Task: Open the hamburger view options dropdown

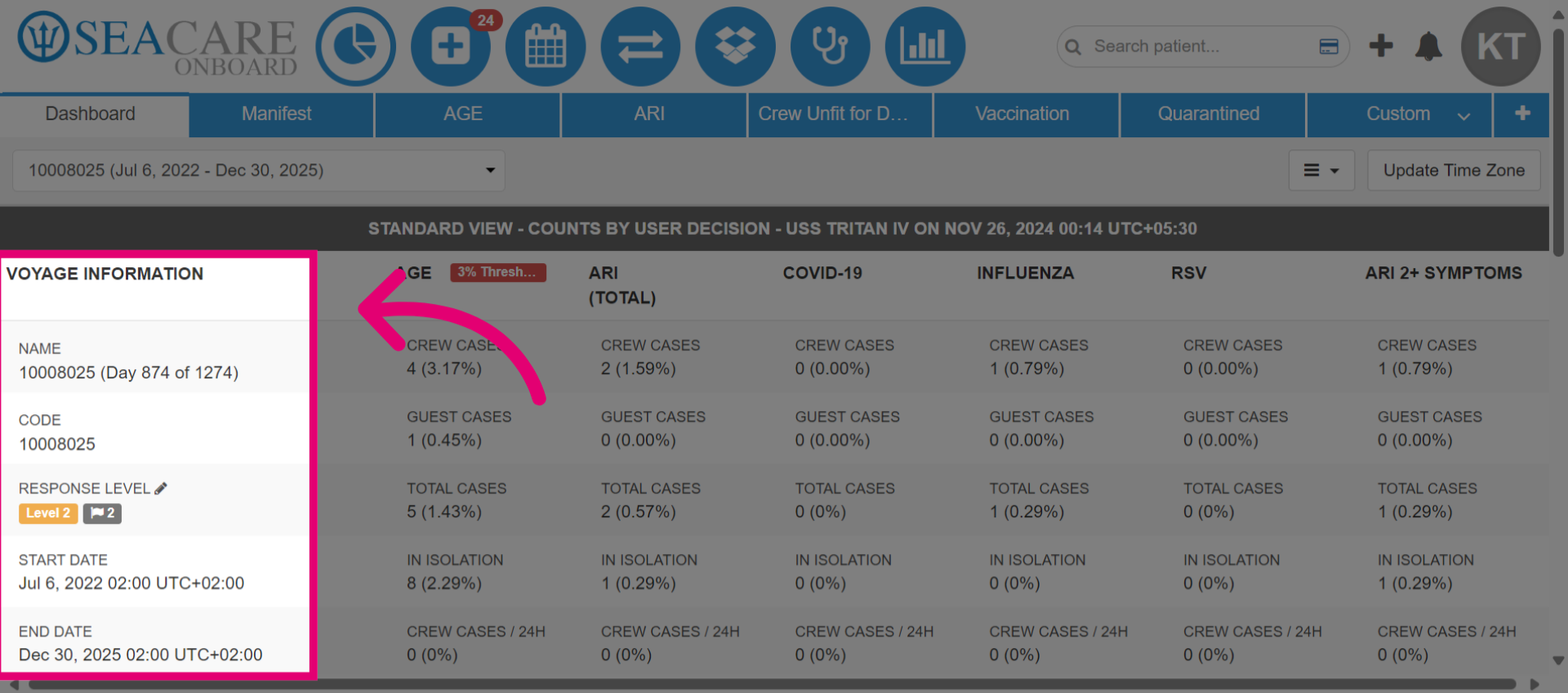Action: [1321, 170]
